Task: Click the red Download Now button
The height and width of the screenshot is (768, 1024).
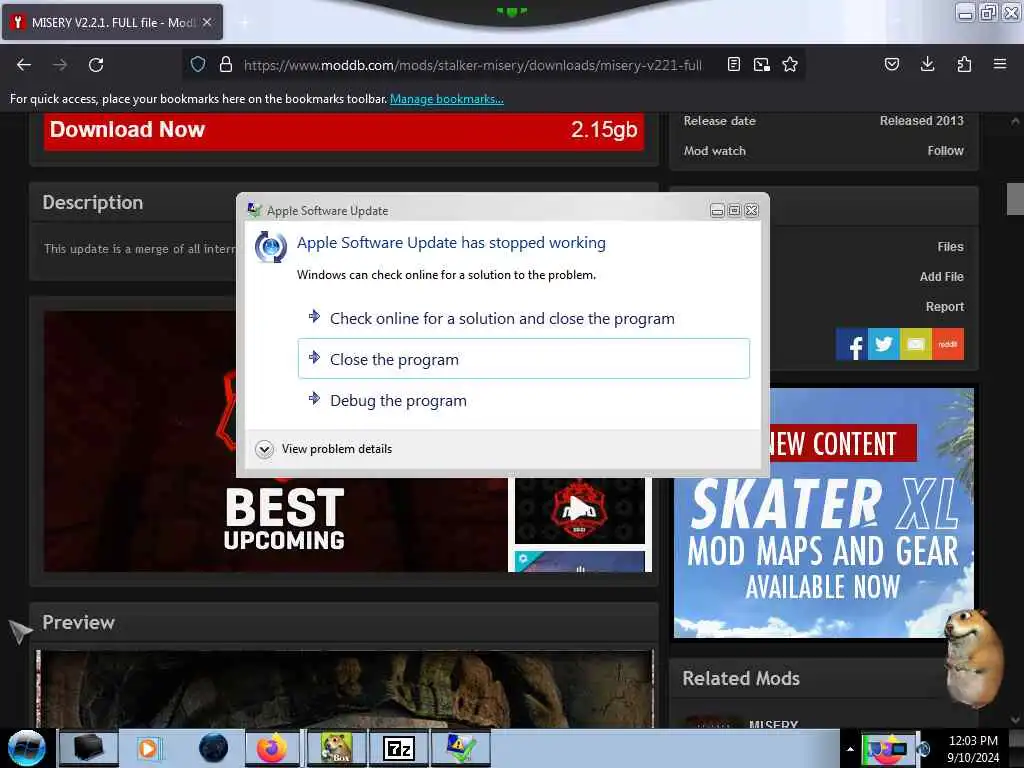Action: click(x=344, y=130)
